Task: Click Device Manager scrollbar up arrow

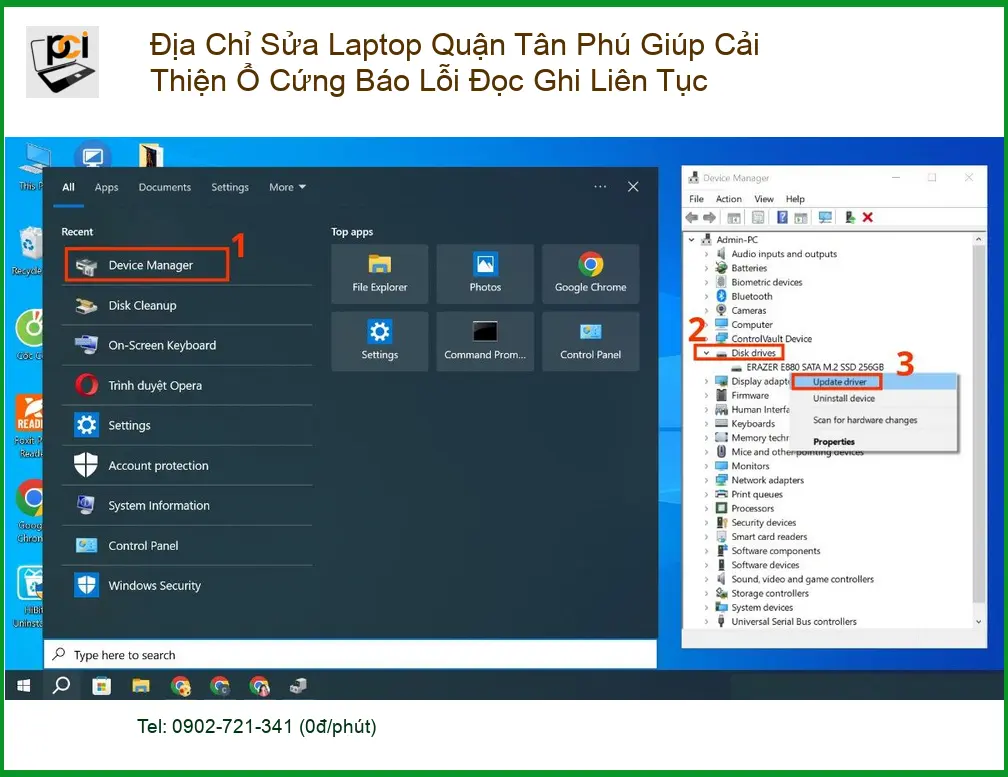Action: 978,239
